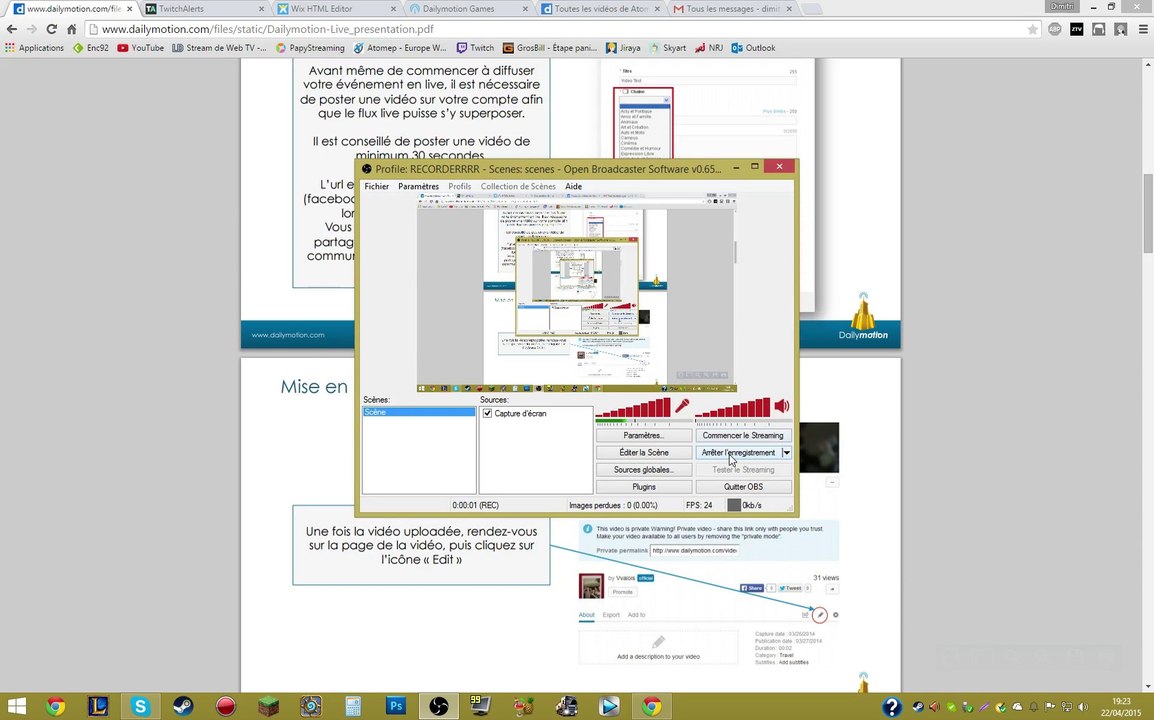Open Skype from the taskbar
Screen dimensions: 1154x720
[x=140, y=707]
